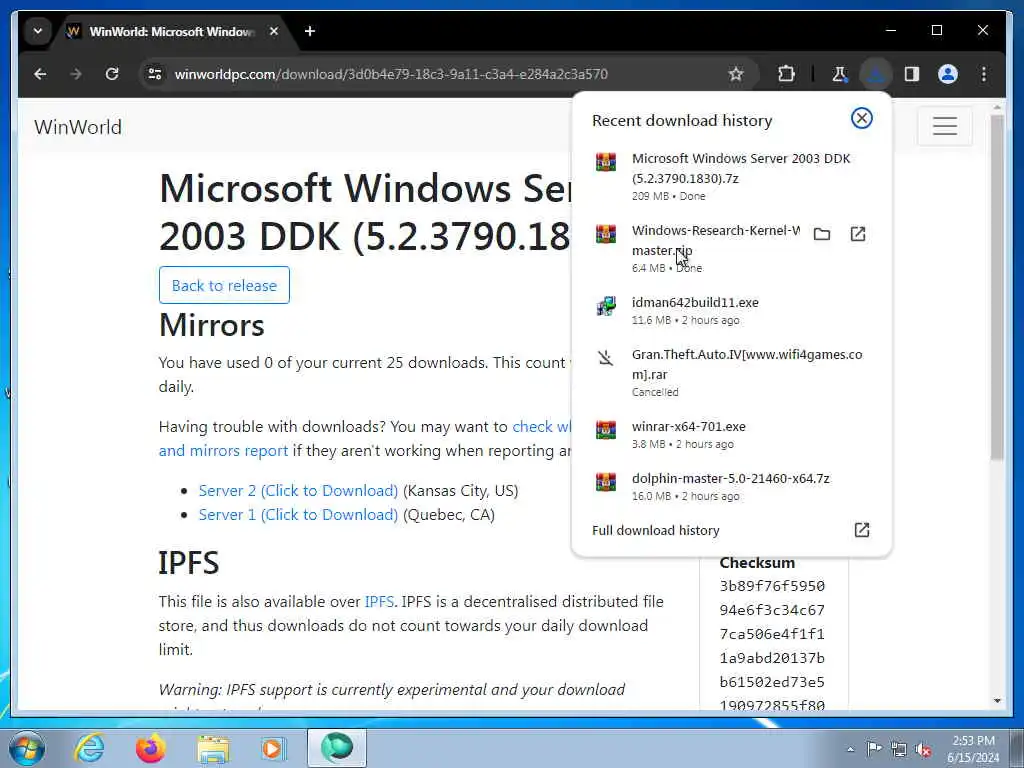Open the Extensions puzzle icon
This screenshot has width=1024, height=768.
point(786,74)
